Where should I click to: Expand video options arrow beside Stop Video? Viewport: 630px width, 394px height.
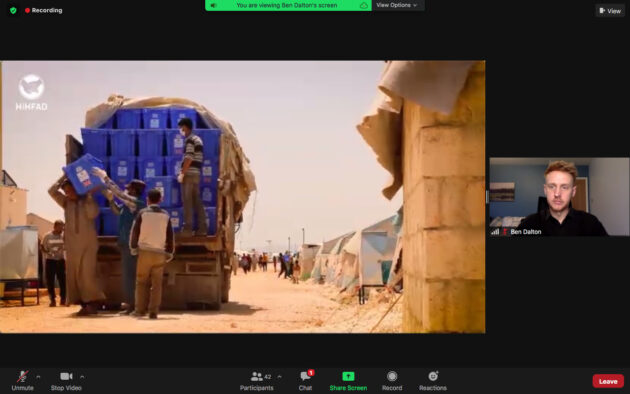82,377
